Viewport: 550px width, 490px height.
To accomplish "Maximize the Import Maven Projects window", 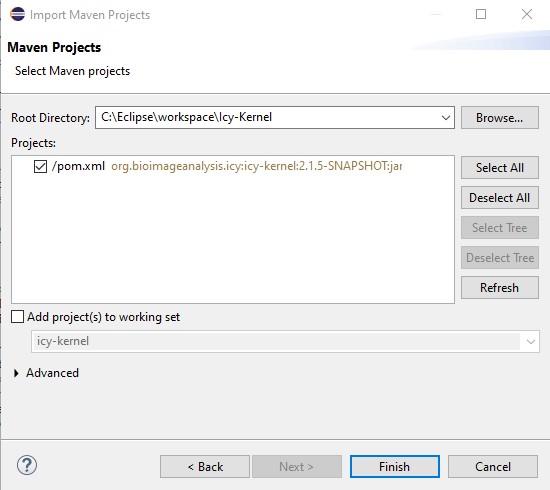I will point(481,14).
